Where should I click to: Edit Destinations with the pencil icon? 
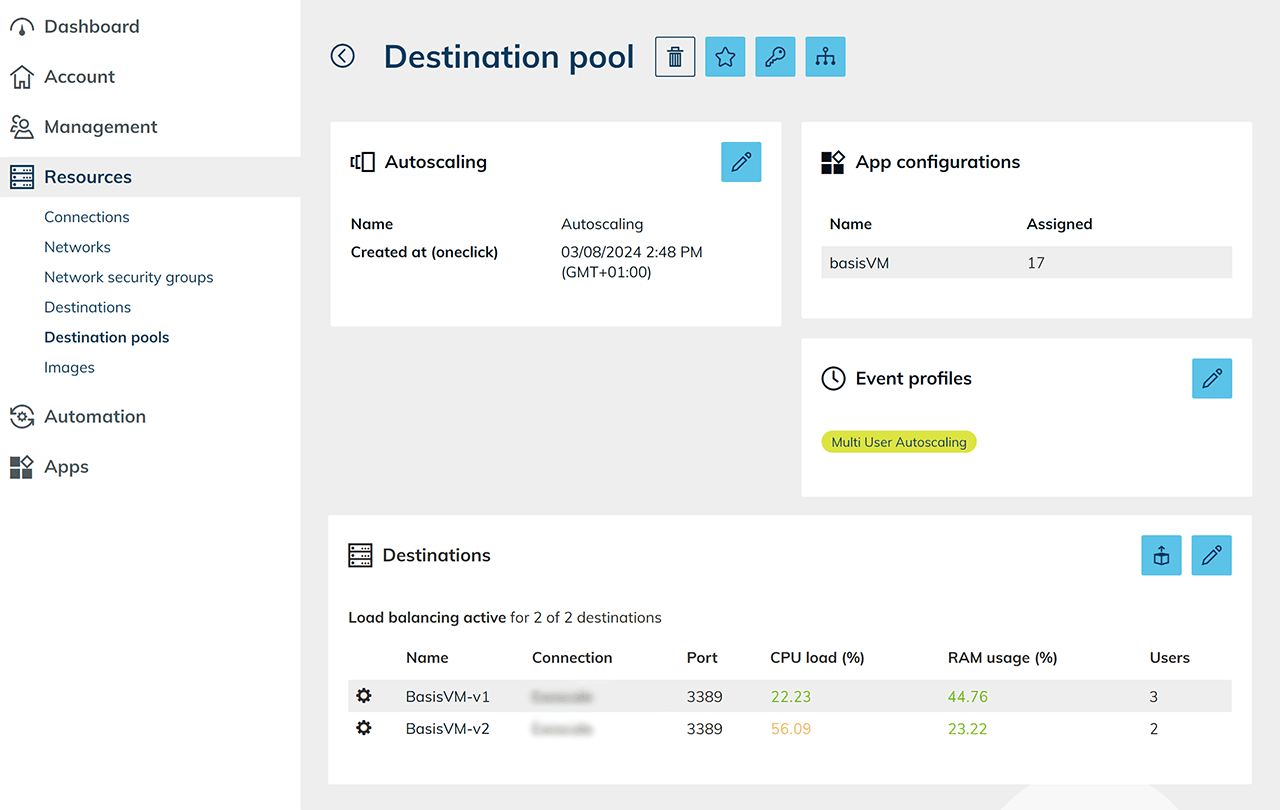pyautogui.click(x=1212, y=556)
